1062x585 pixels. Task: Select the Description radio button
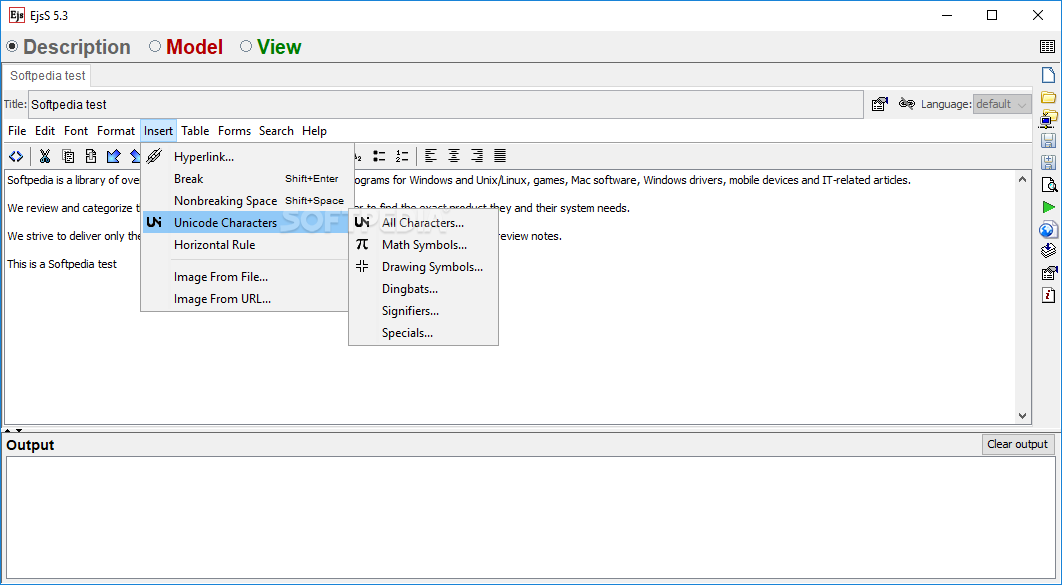12,47
